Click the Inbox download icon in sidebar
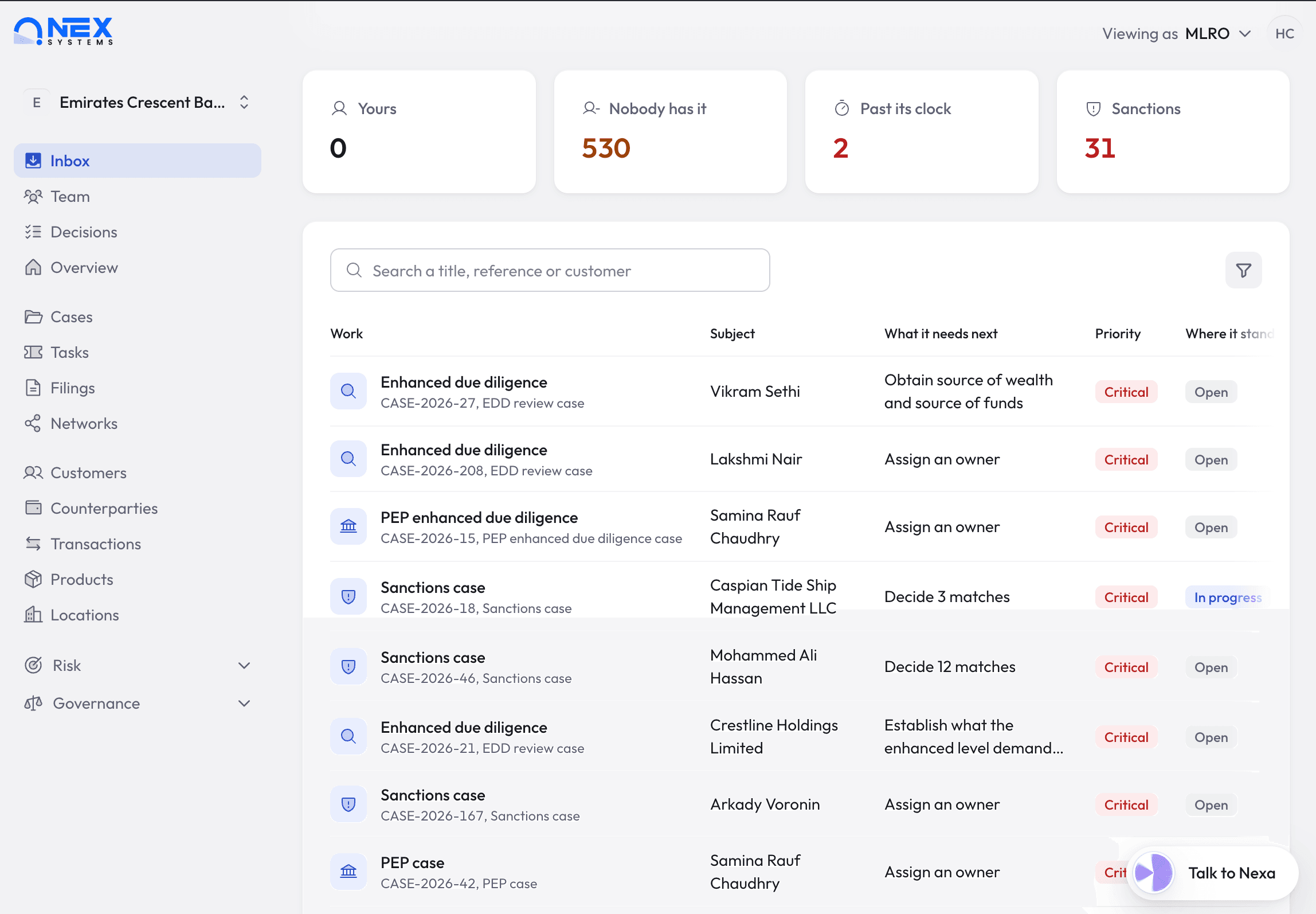Image resolution: width=1316 pixels, height=914 pixels. [33, 161]
